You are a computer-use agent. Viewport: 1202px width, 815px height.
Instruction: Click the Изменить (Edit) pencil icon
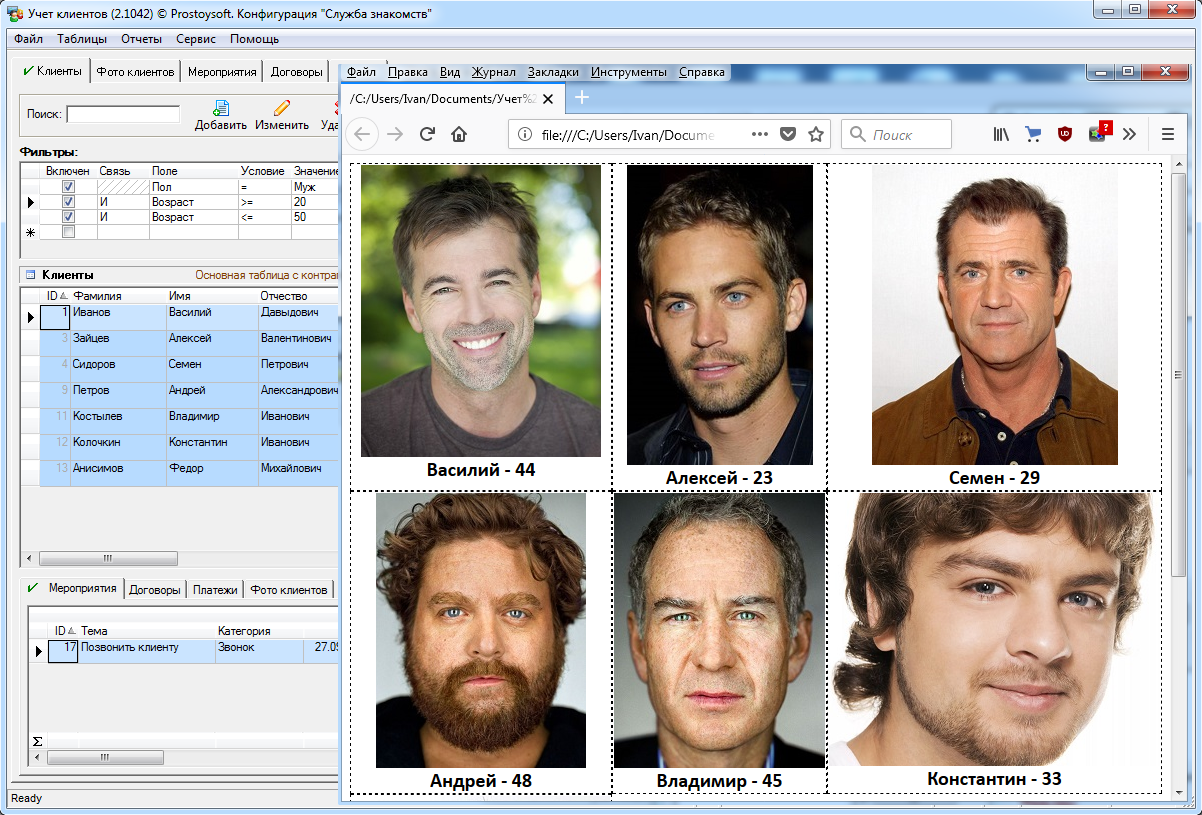282,109
